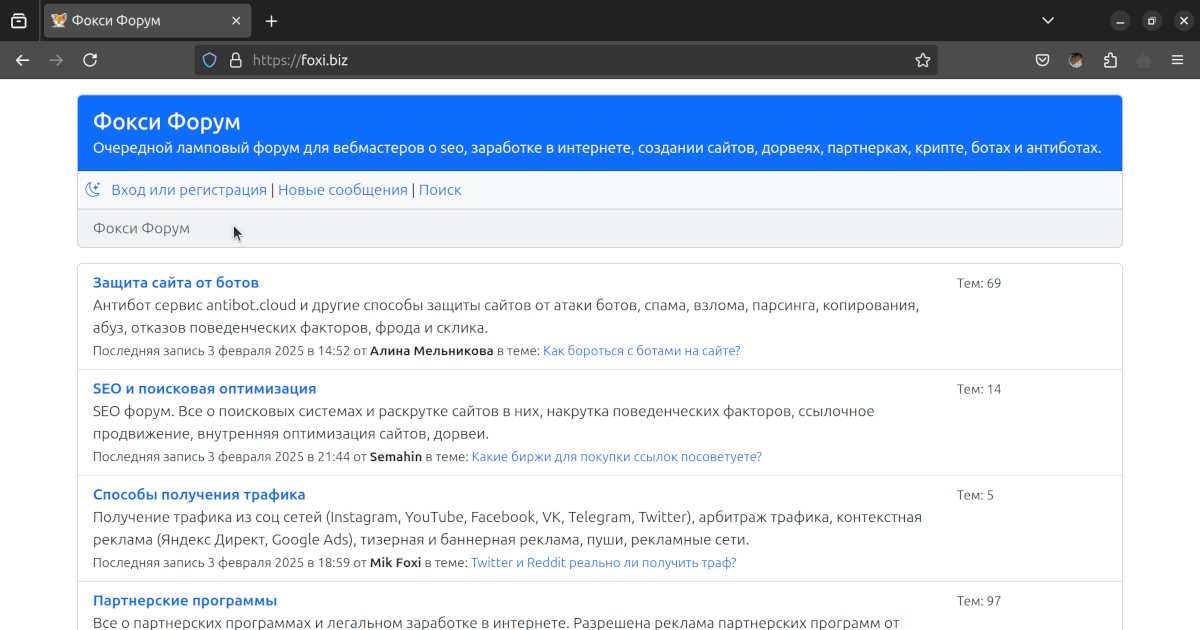Click the site security padlock icon
Screen dimensions: 1200x630
(x=235, y=60)
